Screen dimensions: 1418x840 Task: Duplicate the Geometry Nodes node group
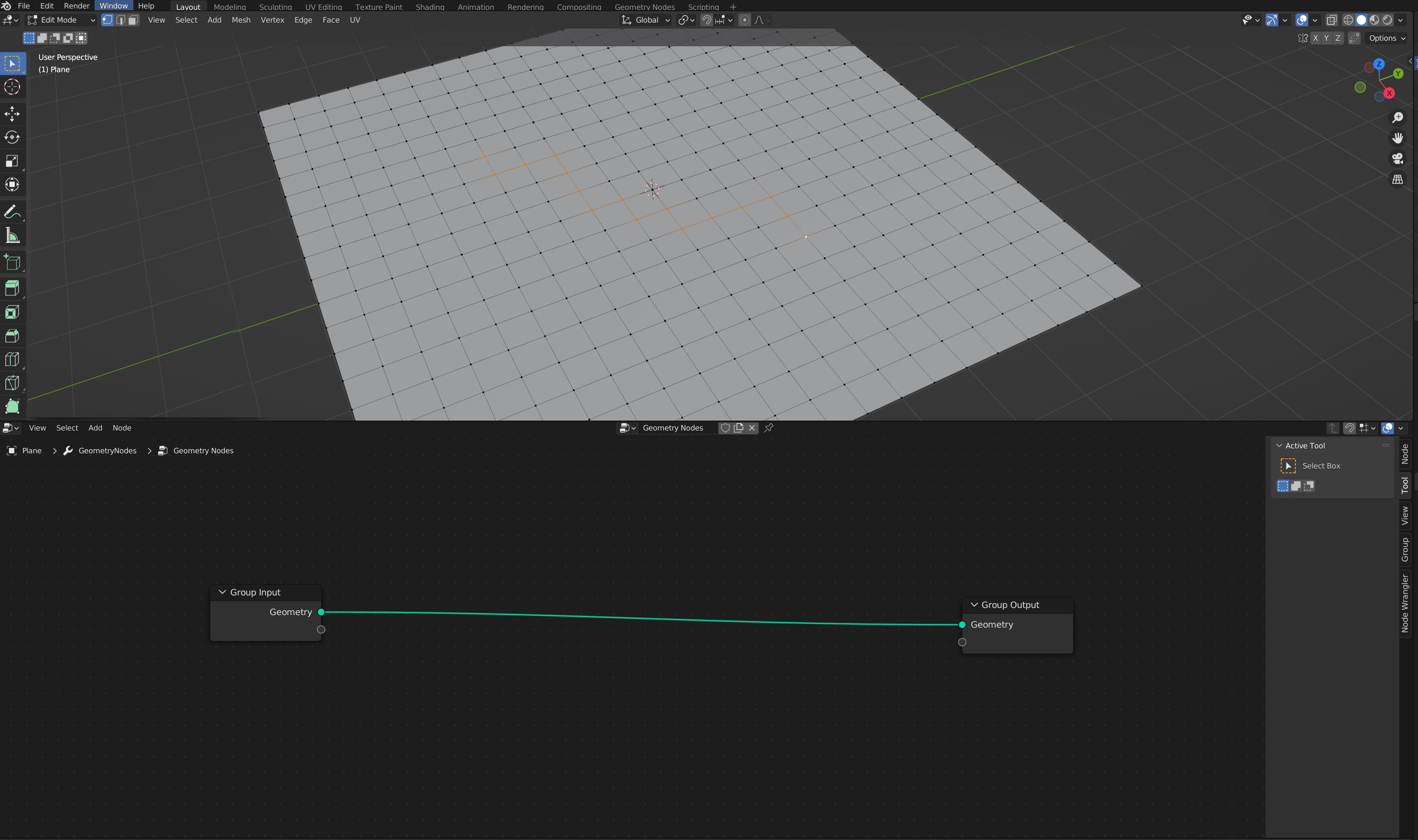click(739, 428)
